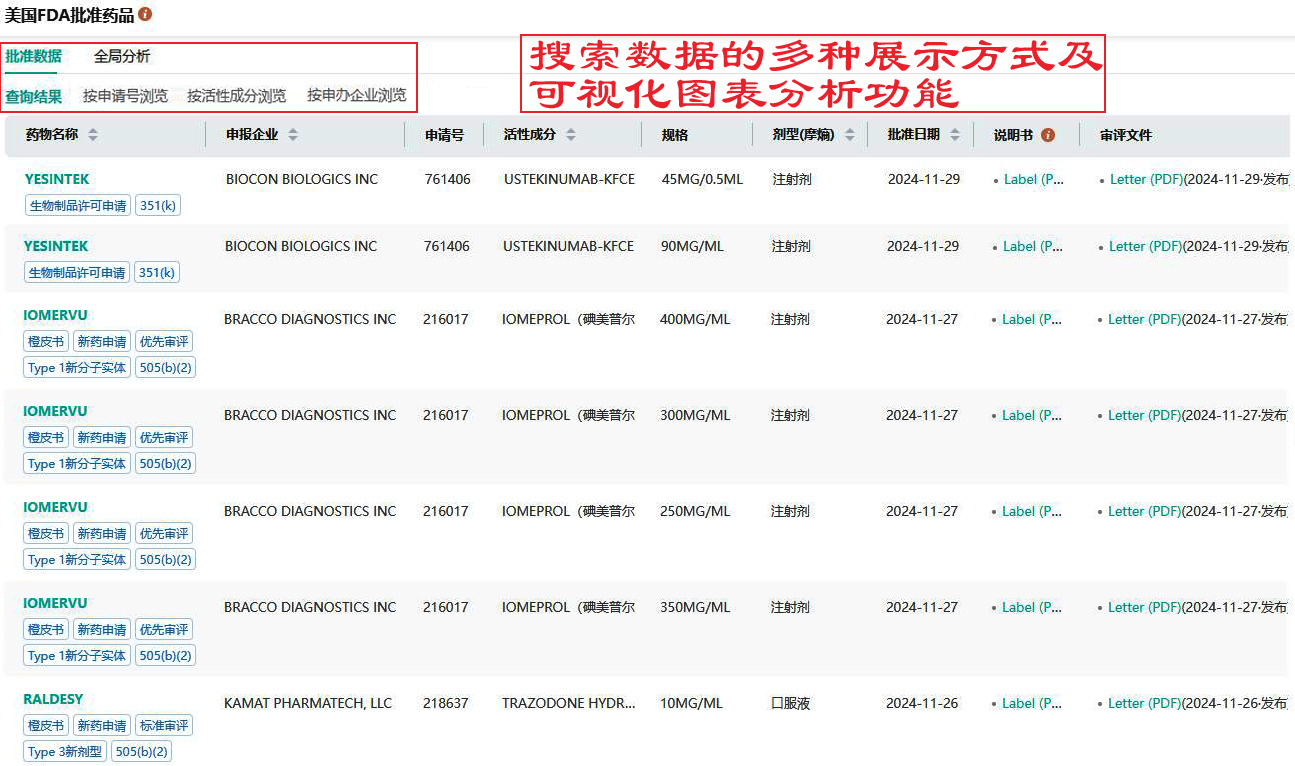
Task: Click the 250MG/ML specification cell
Action: (x=695, y=511)
